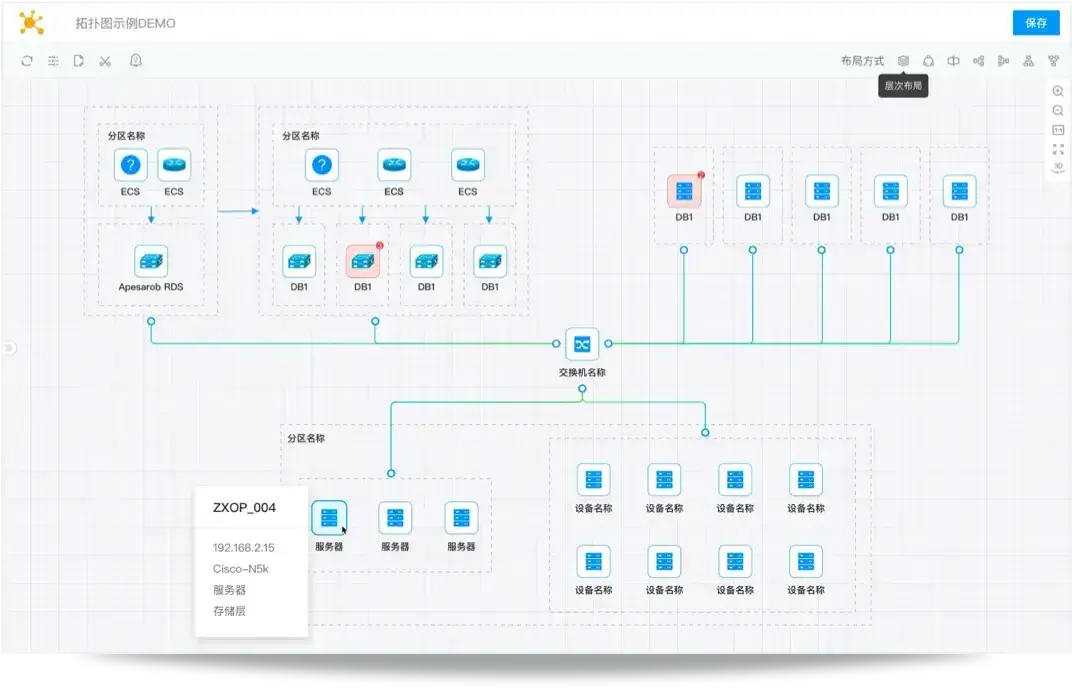The height and width of the screenshot is (694, 1072).
Task: Click the highlighted 服务器 server node
Action: click(x=329, y=518)
